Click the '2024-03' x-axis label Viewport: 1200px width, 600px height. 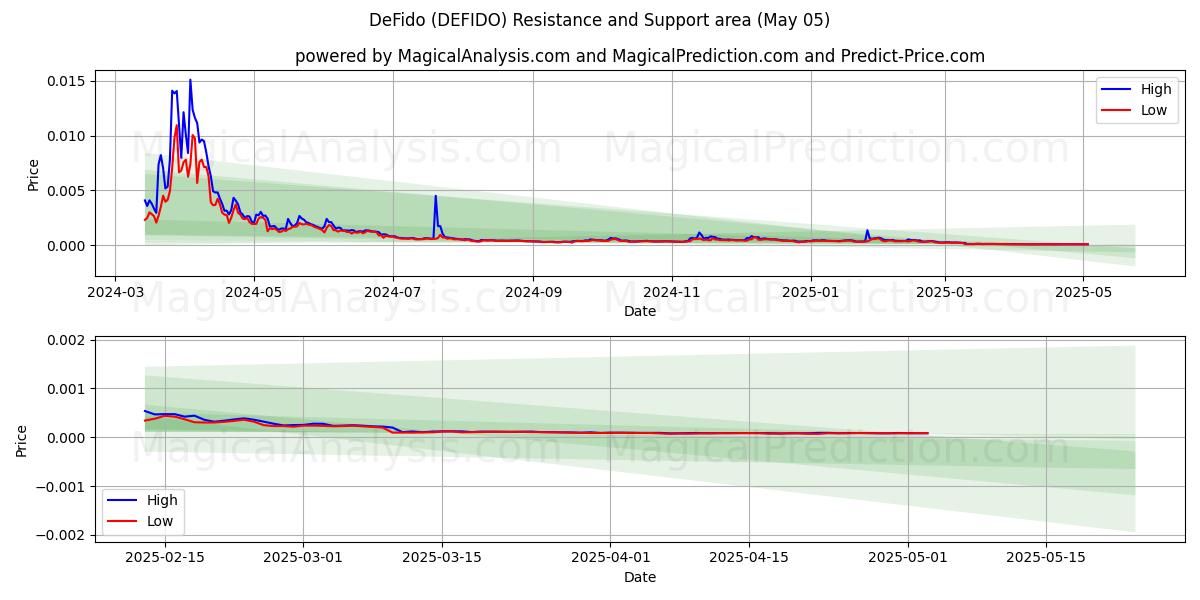pos(115,293)
